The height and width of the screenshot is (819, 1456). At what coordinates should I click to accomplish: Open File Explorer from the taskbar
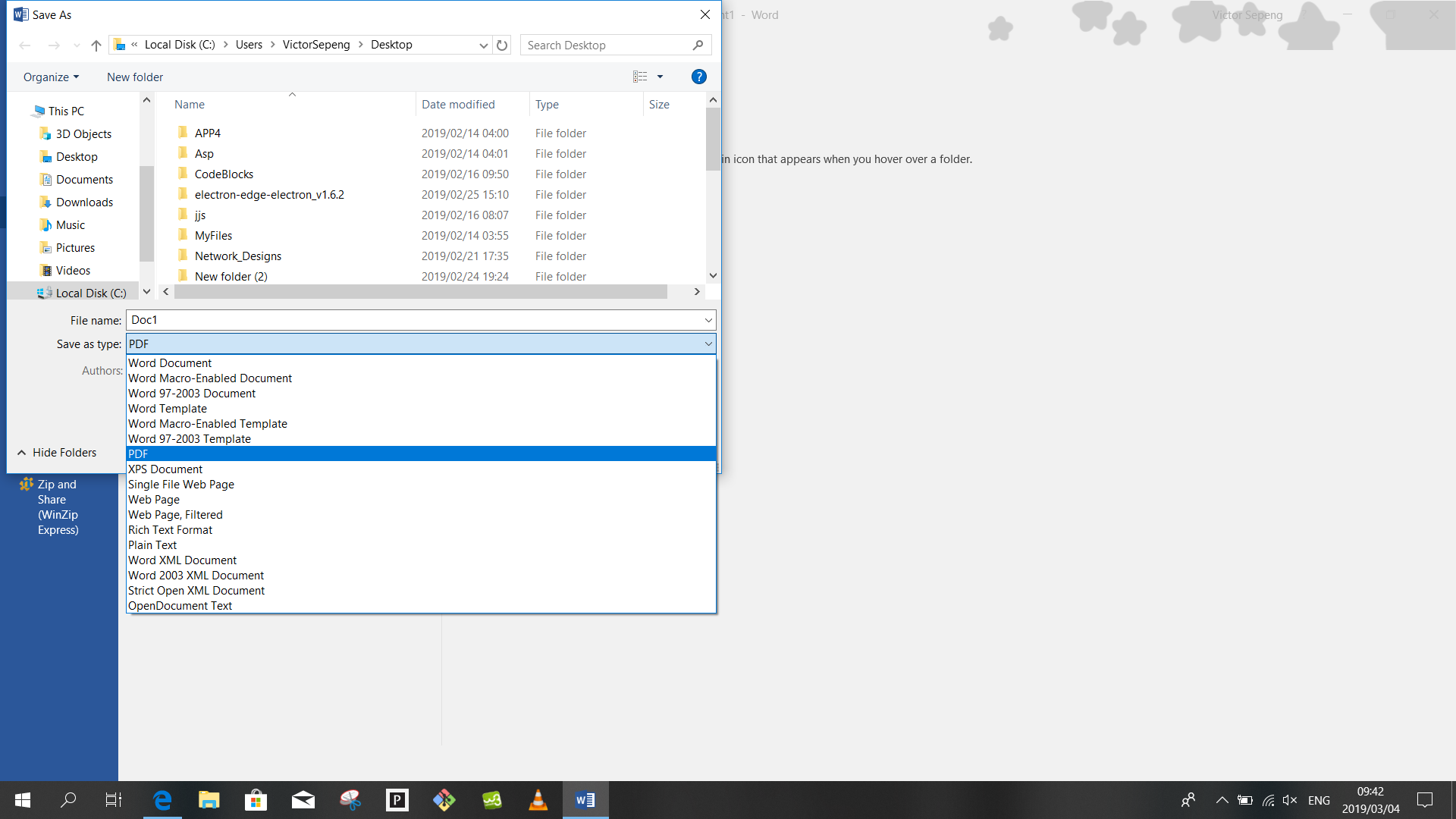pos(209,800)
